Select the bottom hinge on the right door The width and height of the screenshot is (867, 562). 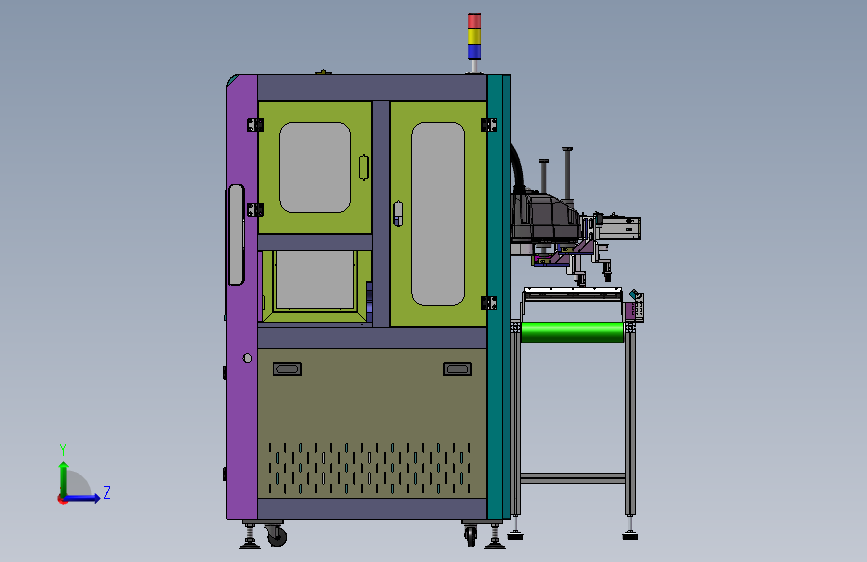(489, 303)
